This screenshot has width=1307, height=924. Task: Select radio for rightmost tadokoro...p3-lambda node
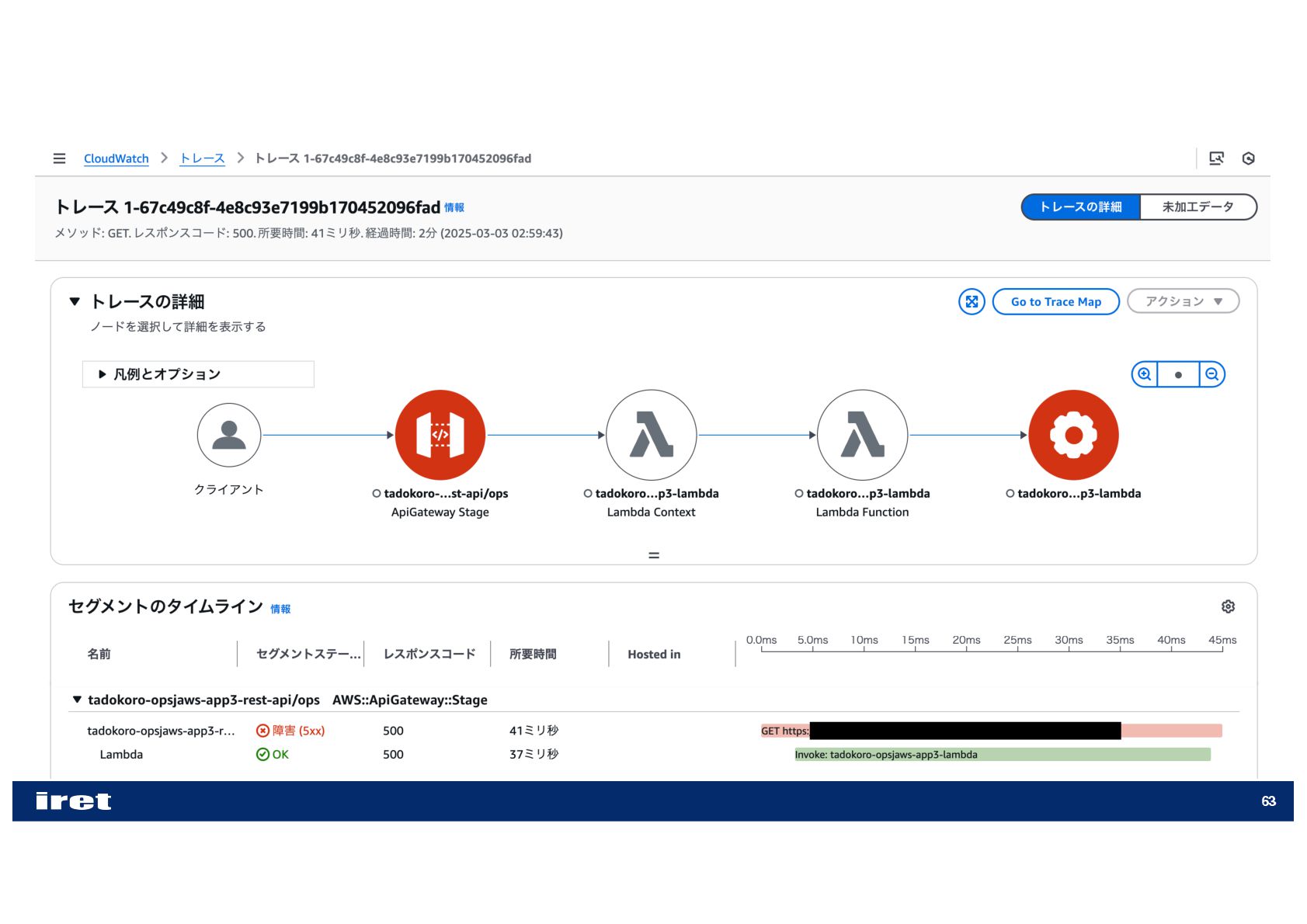(1010, 494)
